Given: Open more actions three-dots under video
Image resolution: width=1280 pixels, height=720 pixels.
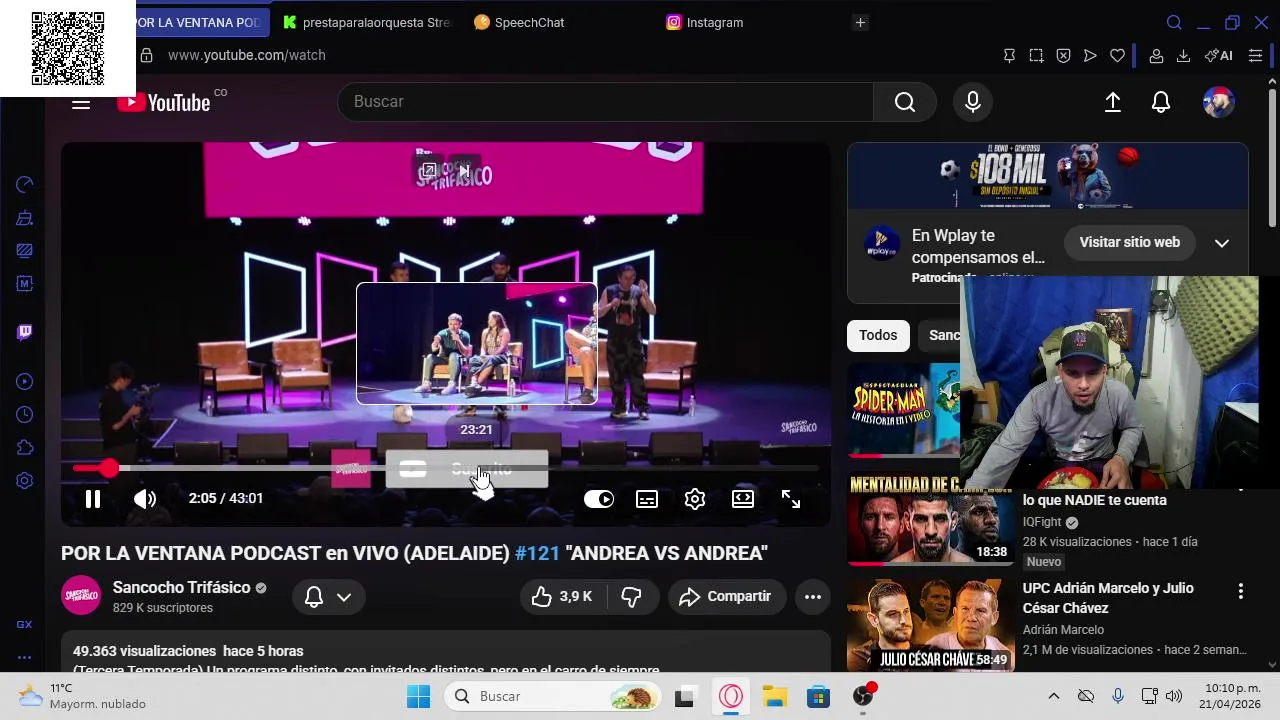Looking at the screenshot, I should tap(813, 597).
